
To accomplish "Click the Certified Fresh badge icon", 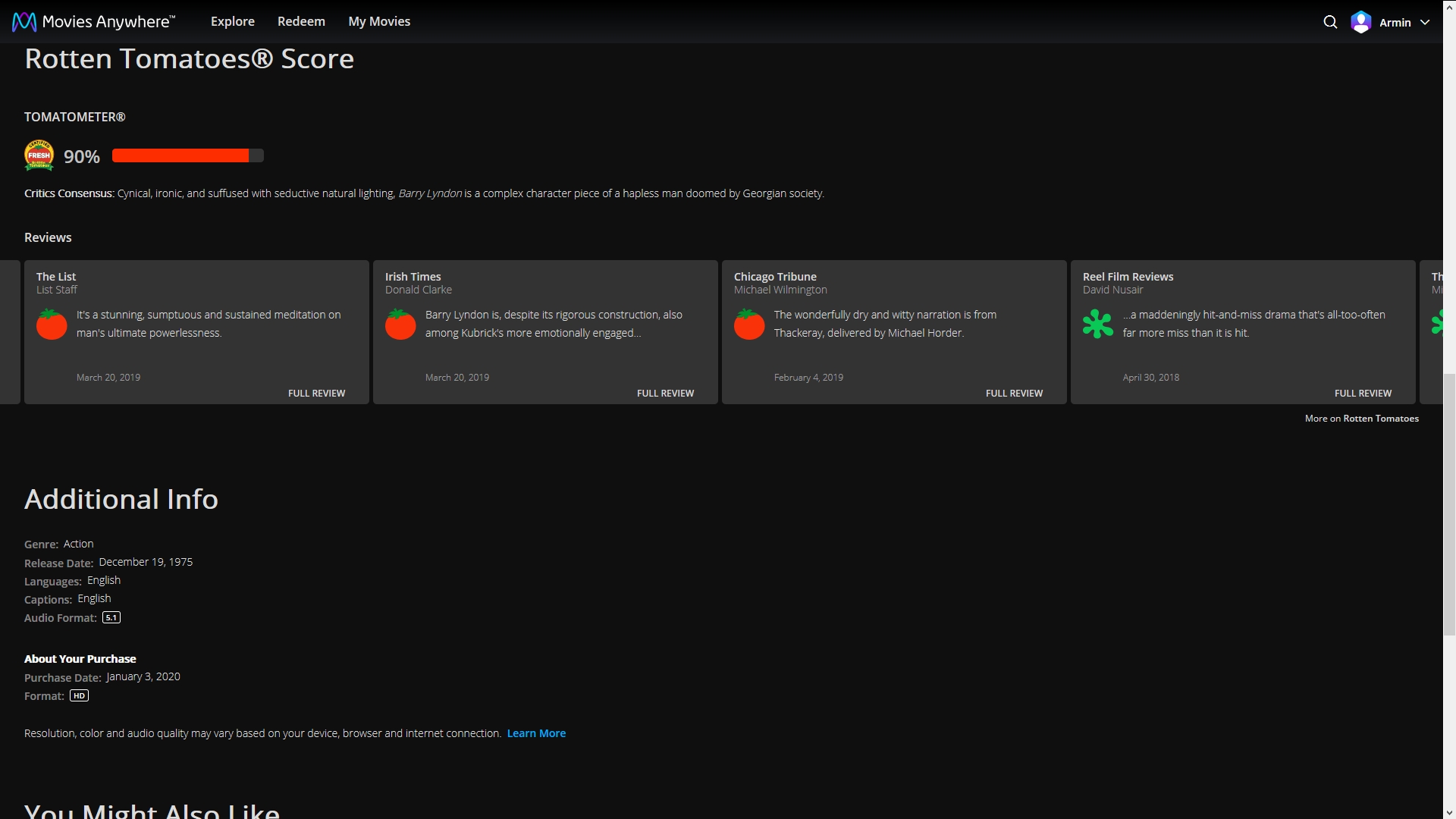I will click(39, 155).
